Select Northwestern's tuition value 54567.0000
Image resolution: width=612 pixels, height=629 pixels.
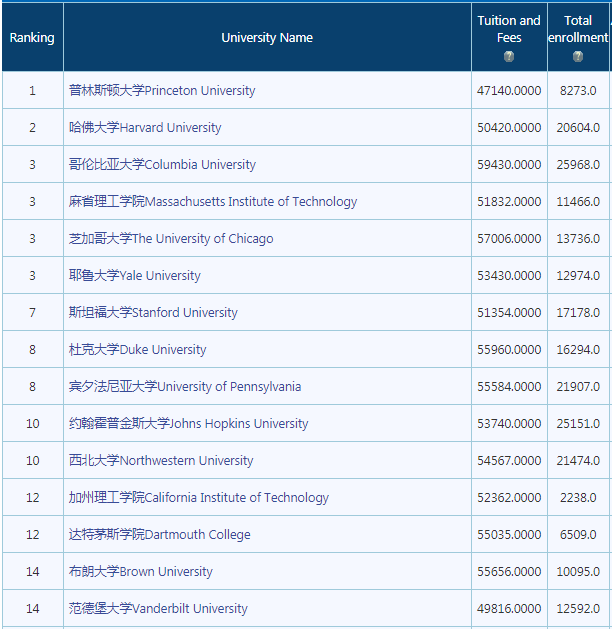(x=509, y=461)
